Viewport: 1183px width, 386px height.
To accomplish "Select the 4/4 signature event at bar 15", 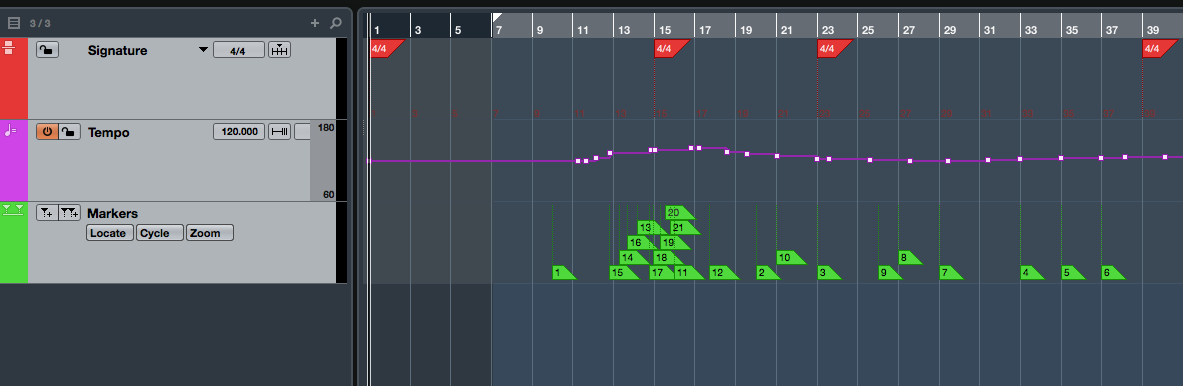I will point(670,49).
